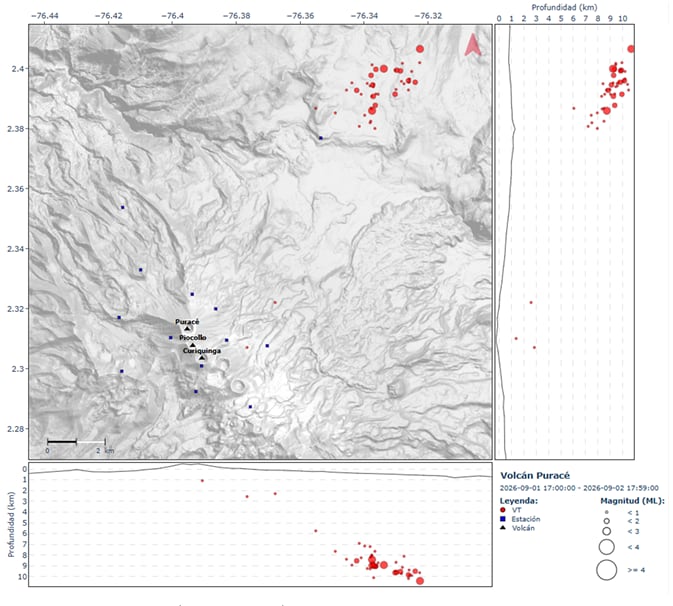
Task: Click the '2.28' latitude tick label
Action: [x=16, y=429]
